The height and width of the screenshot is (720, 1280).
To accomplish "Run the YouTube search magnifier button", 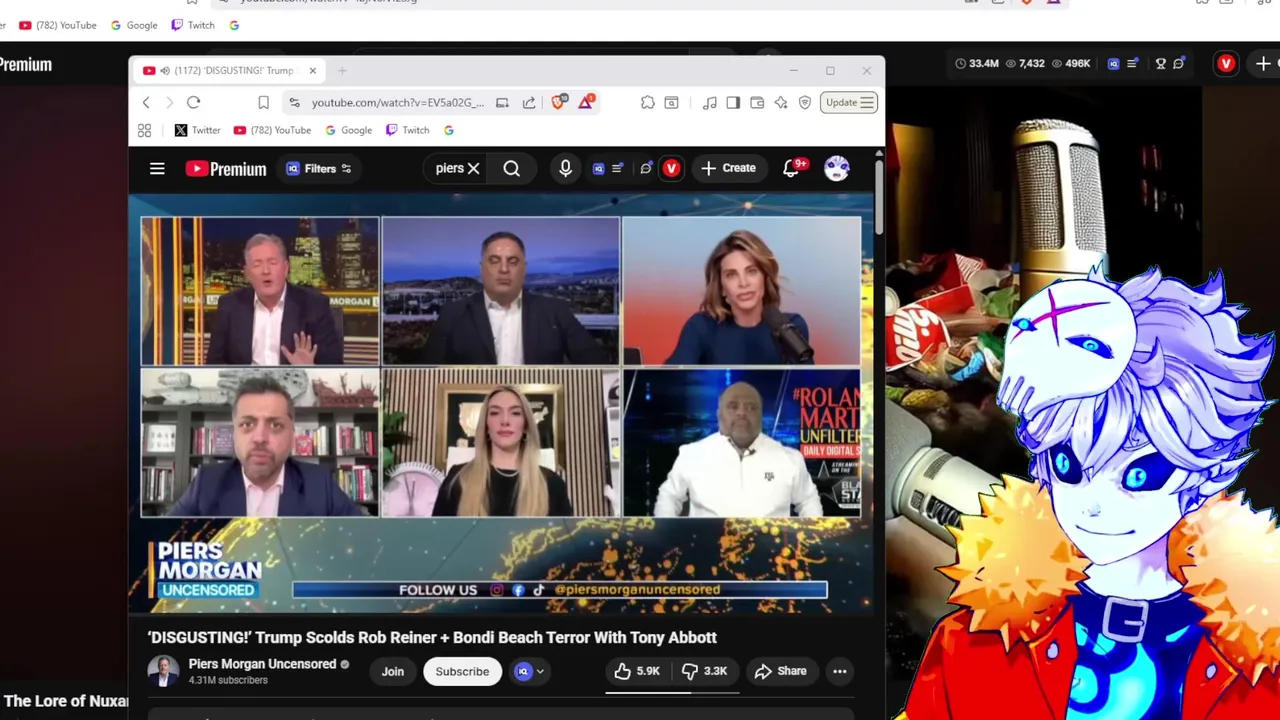I will (512, 168).
